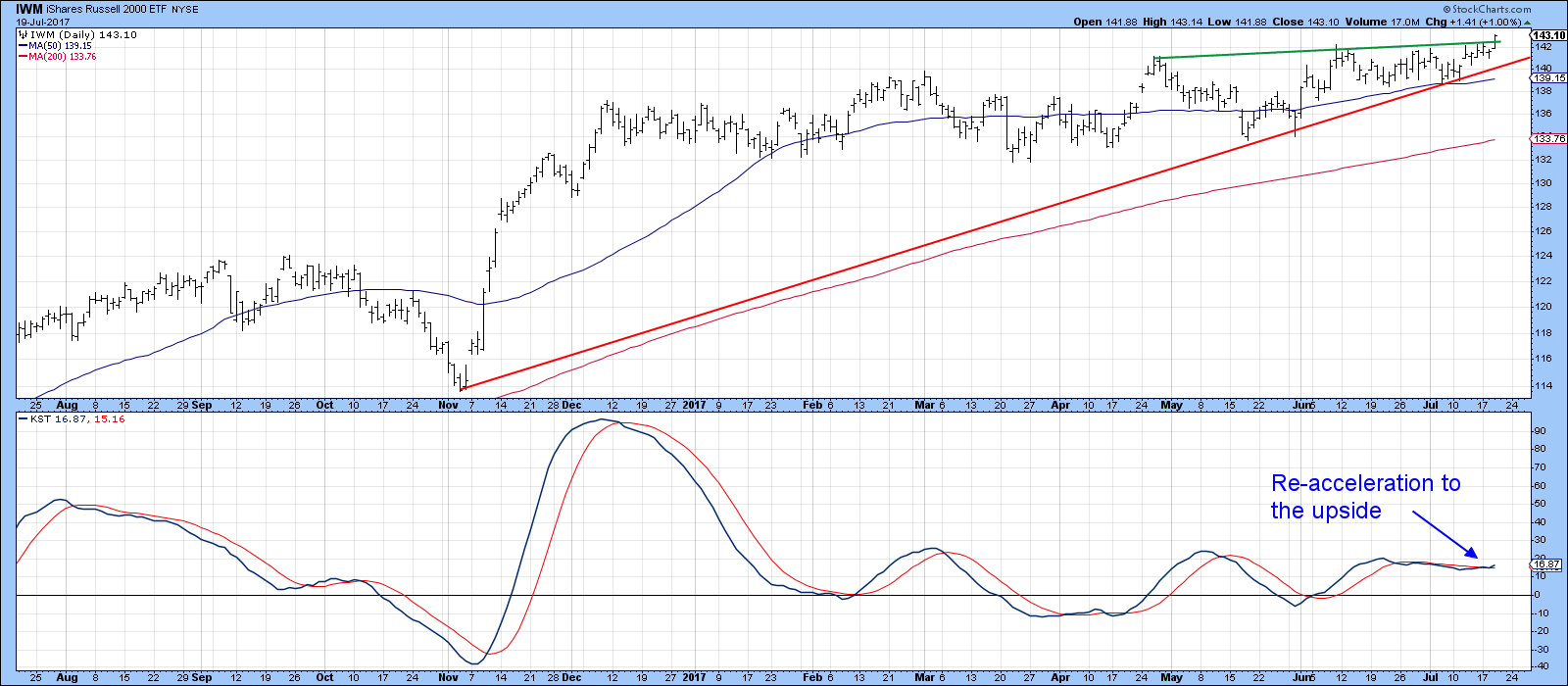Image resolution: width=1568 pixels, height=686 pixels.
Task: Click the Apr label on the price chart date axis
Action: tap(1061, 405)
